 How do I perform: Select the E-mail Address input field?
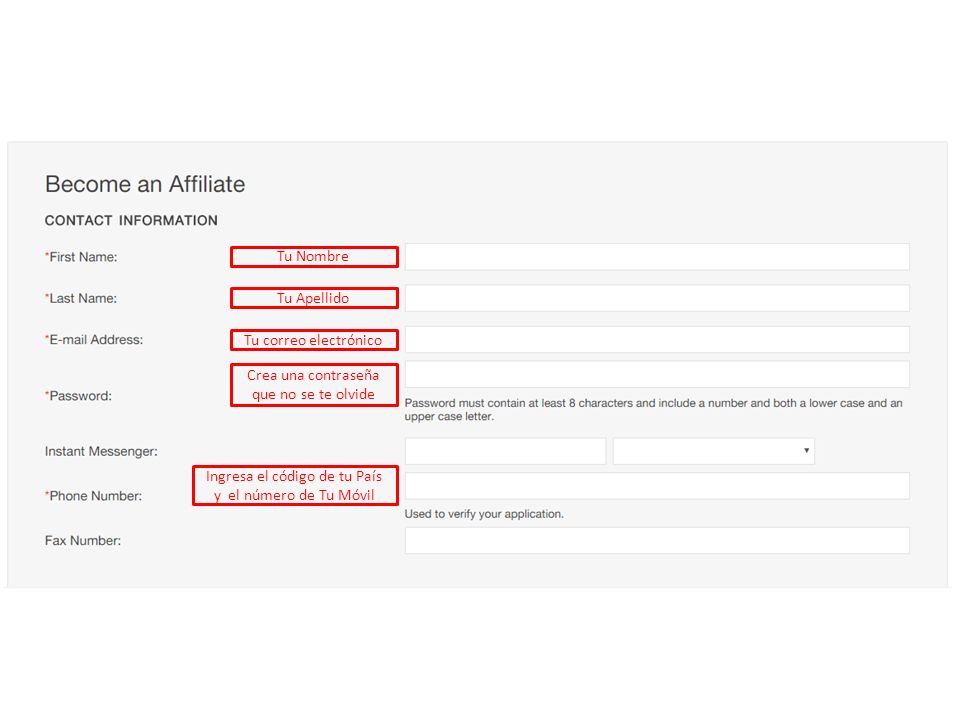(657, 339)
